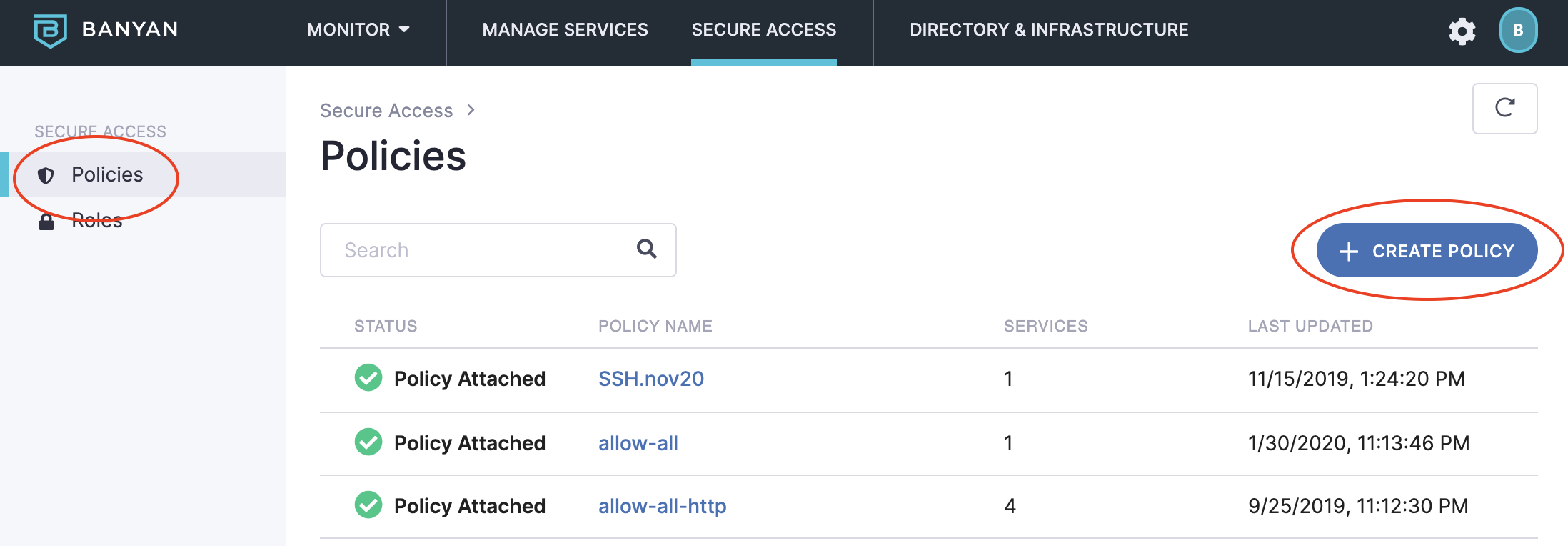Click green check status icon for allow-all
1568x546 pixels.
pos(368,442)
